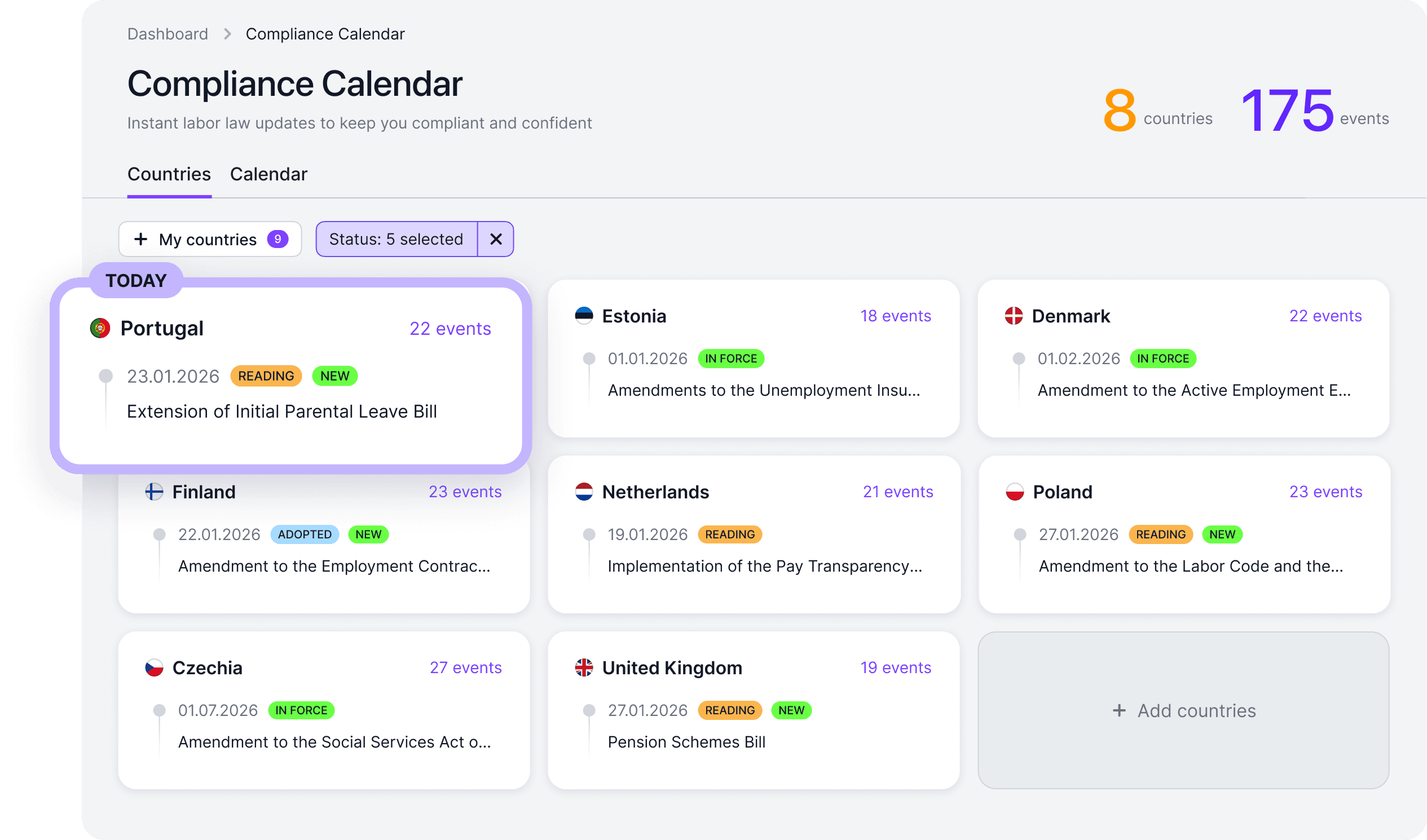1427x840 pixels.
Task: Click the Denmark flag icon
Action: (1014, 316)
